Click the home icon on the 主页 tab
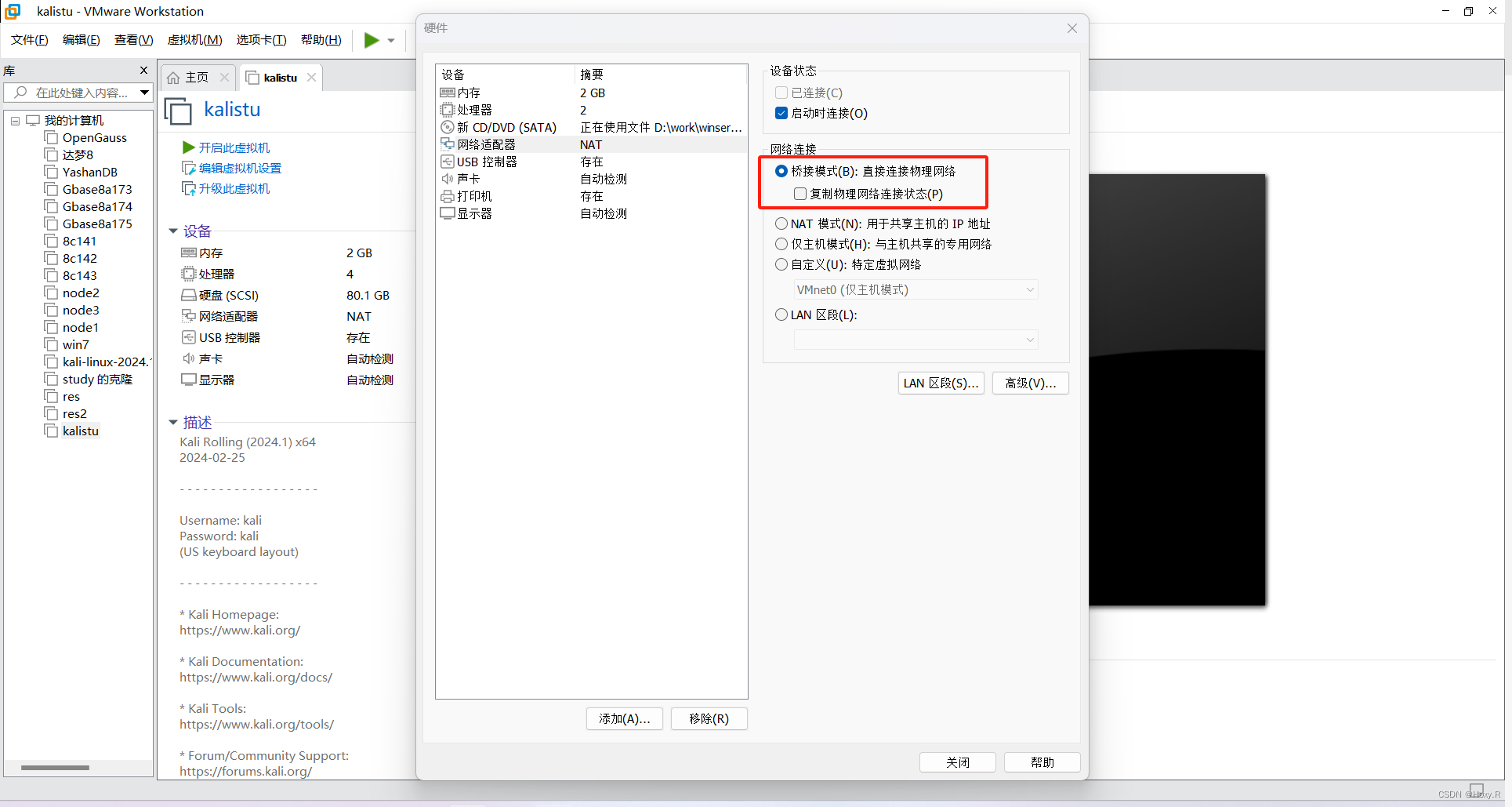 (x=174, y=78)
